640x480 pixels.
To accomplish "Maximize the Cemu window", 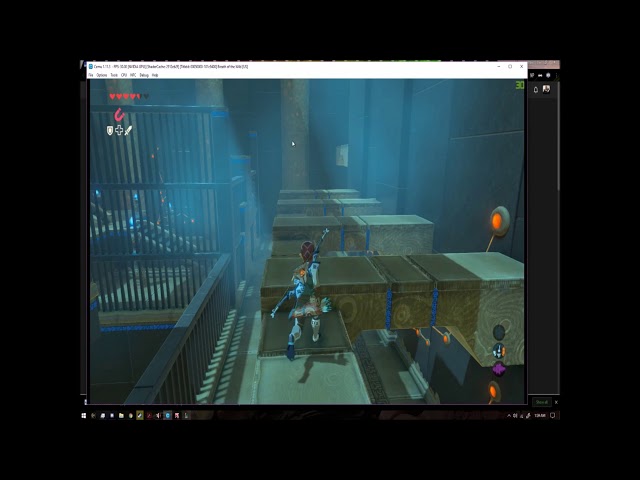I will click(510, 67).
